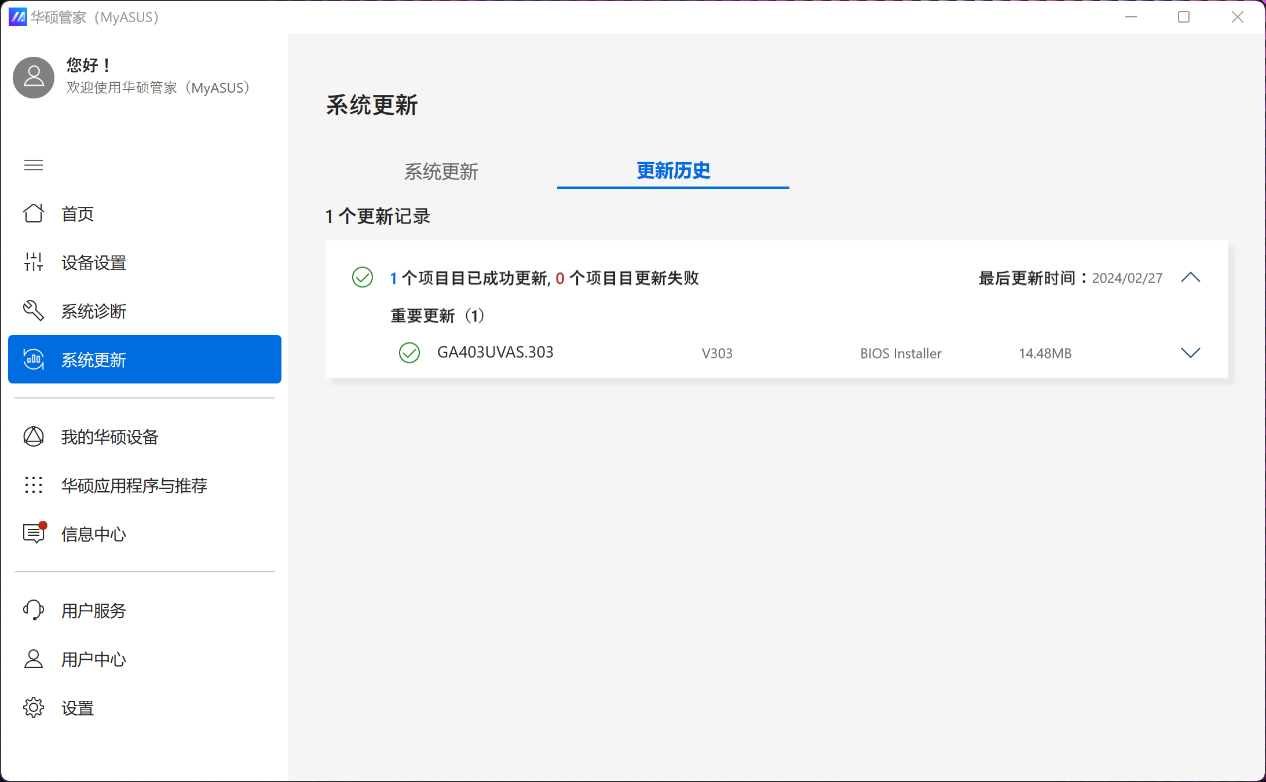Click the user avatar at top left
Screen dimensions: 1266x782
[34, 77]
